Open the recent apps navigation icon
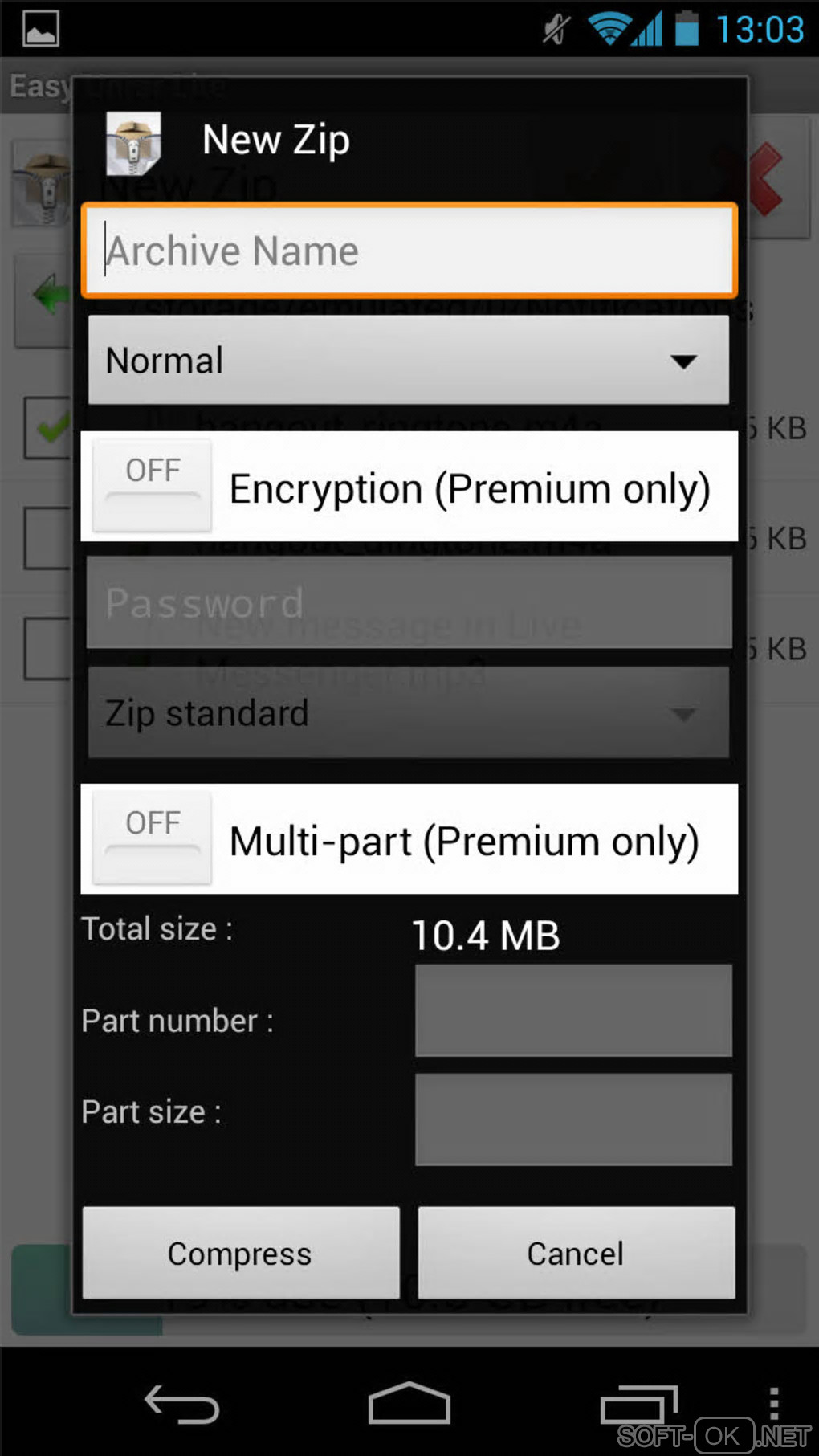Screen dimensions: 819x1456 coord(638,1405)
